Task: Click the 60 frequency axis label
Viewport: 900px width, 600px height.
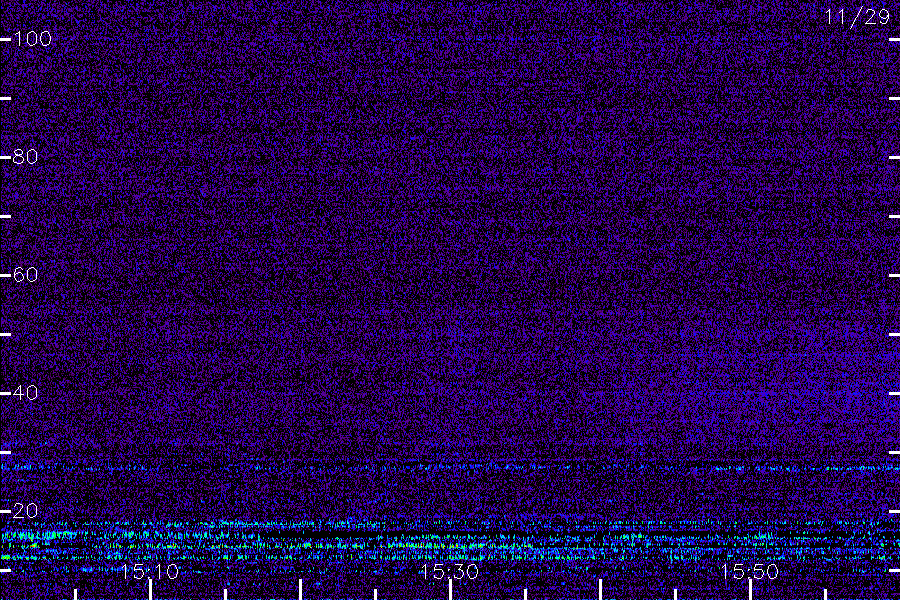Action: point(25,274)
